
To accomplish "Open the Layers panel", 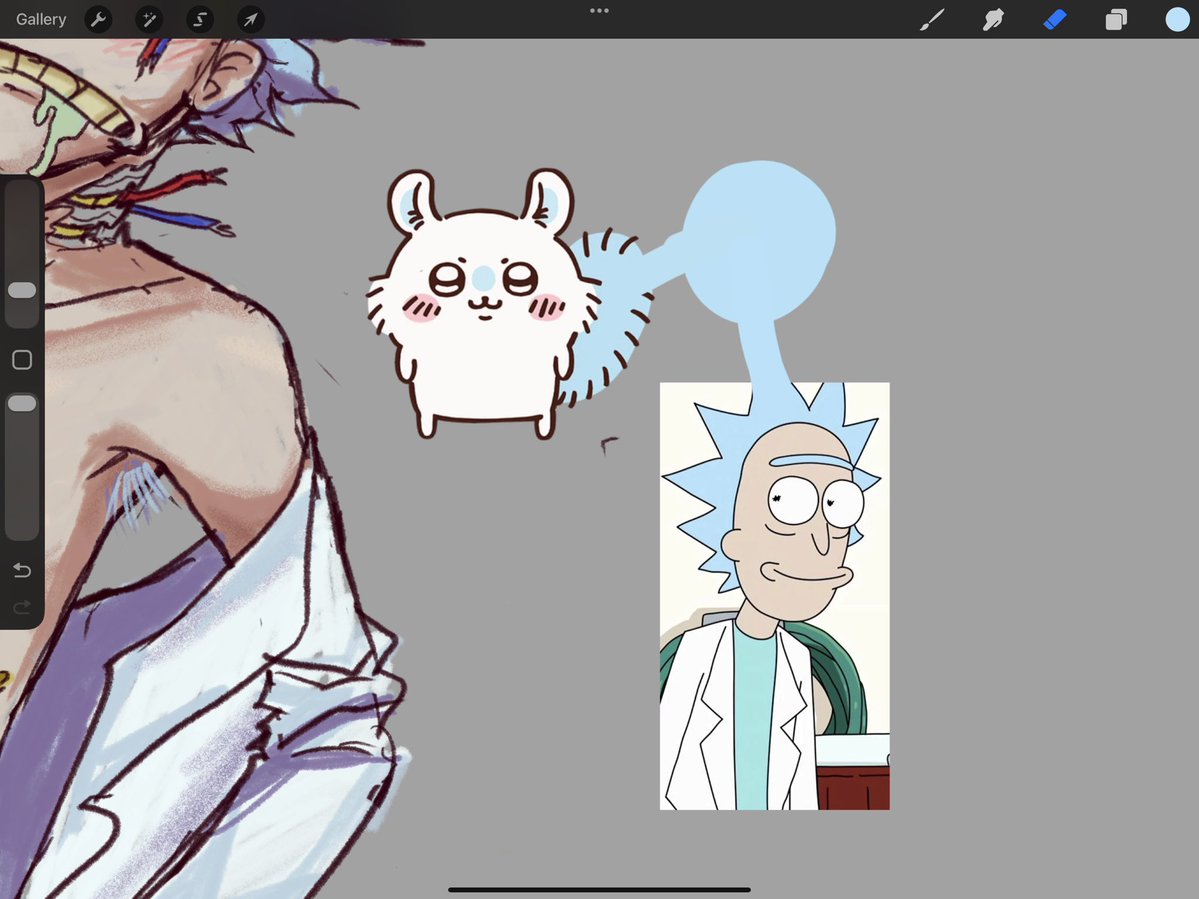I will 1116,19.
